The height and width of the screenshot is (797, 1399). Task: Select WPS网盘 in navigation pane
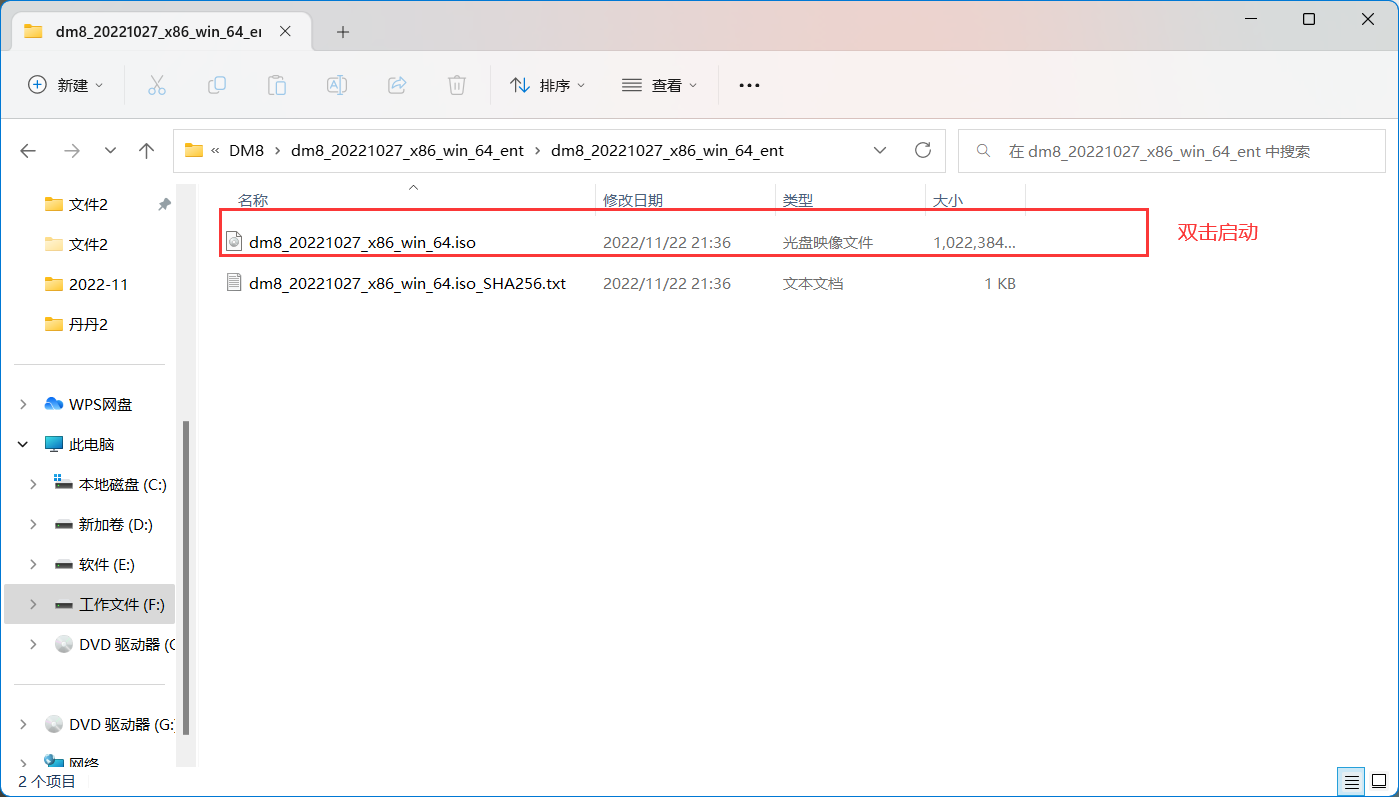(x=100, y=404)
